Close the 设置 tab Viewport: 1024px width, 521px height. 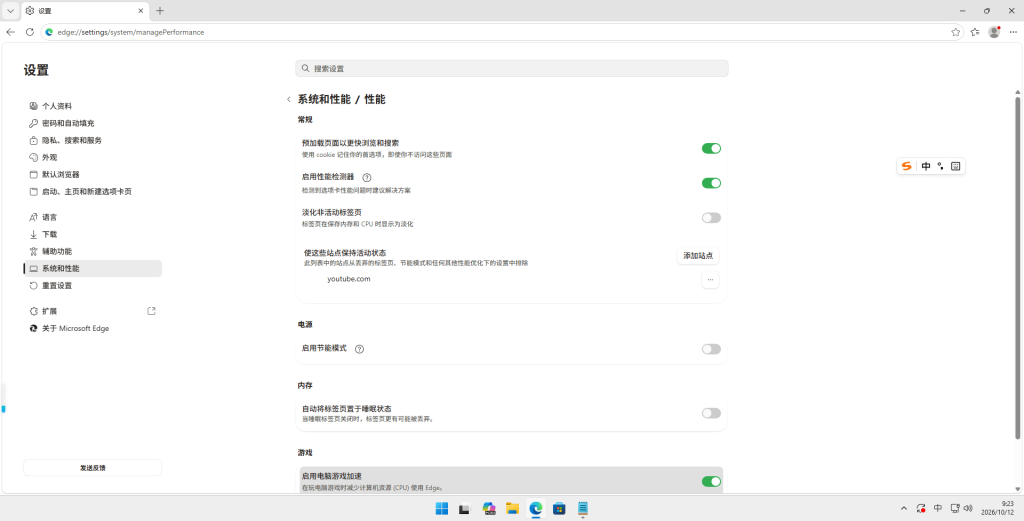pos(141,10)
